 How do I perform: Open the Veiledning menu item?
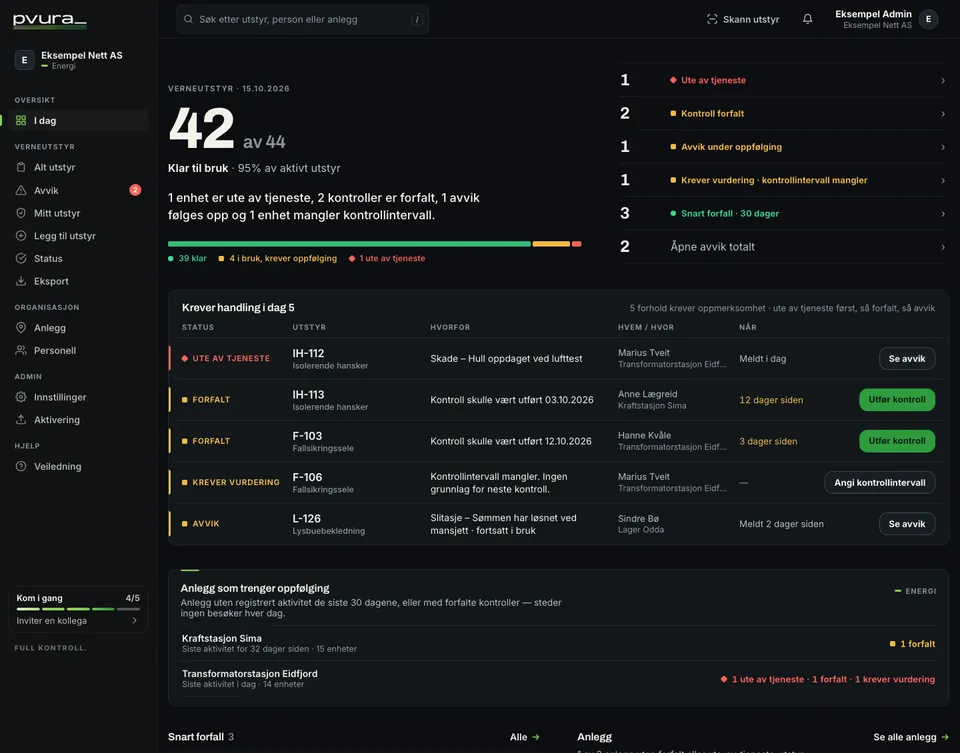[78, 466]
